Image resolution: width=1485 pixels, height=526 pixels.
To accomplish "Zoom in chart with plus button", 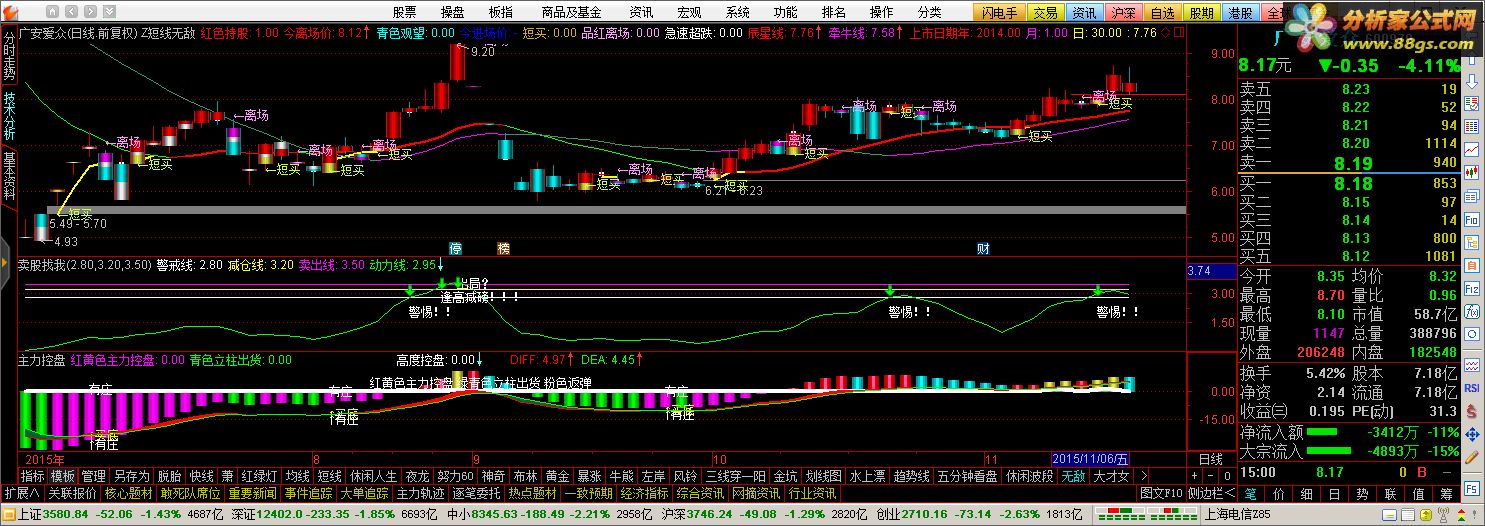I will (1194, 475).
